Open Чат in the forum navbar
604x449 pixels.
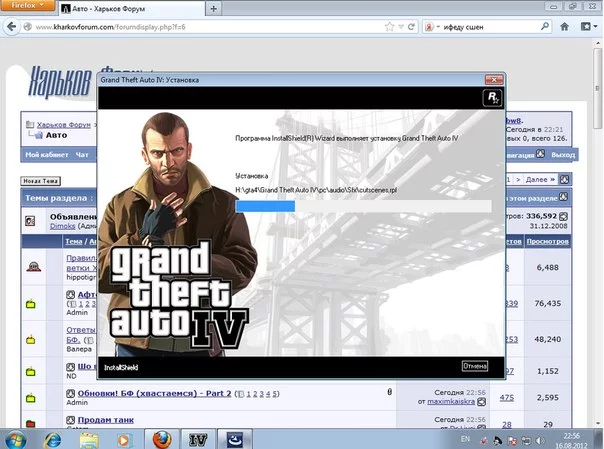[82, 154]
